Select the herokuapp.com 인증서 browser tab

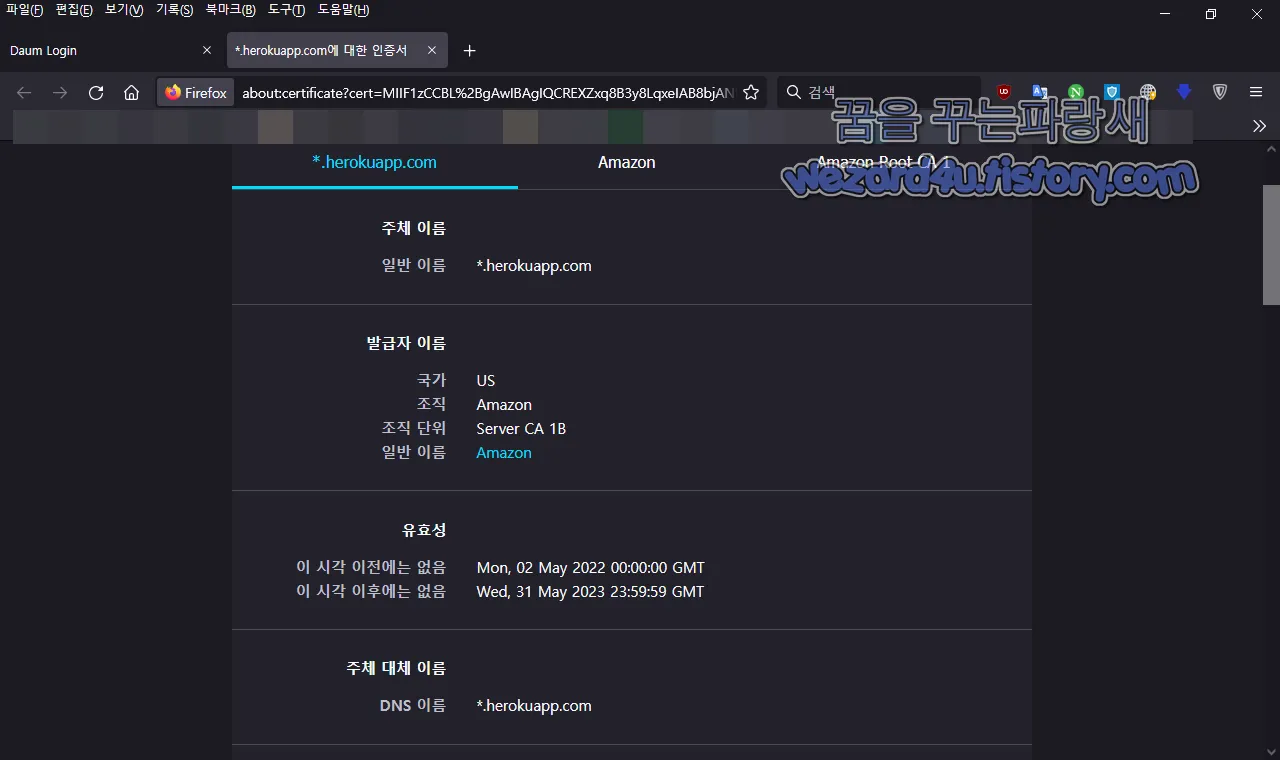pyautogui.click(x=337, y=50)
